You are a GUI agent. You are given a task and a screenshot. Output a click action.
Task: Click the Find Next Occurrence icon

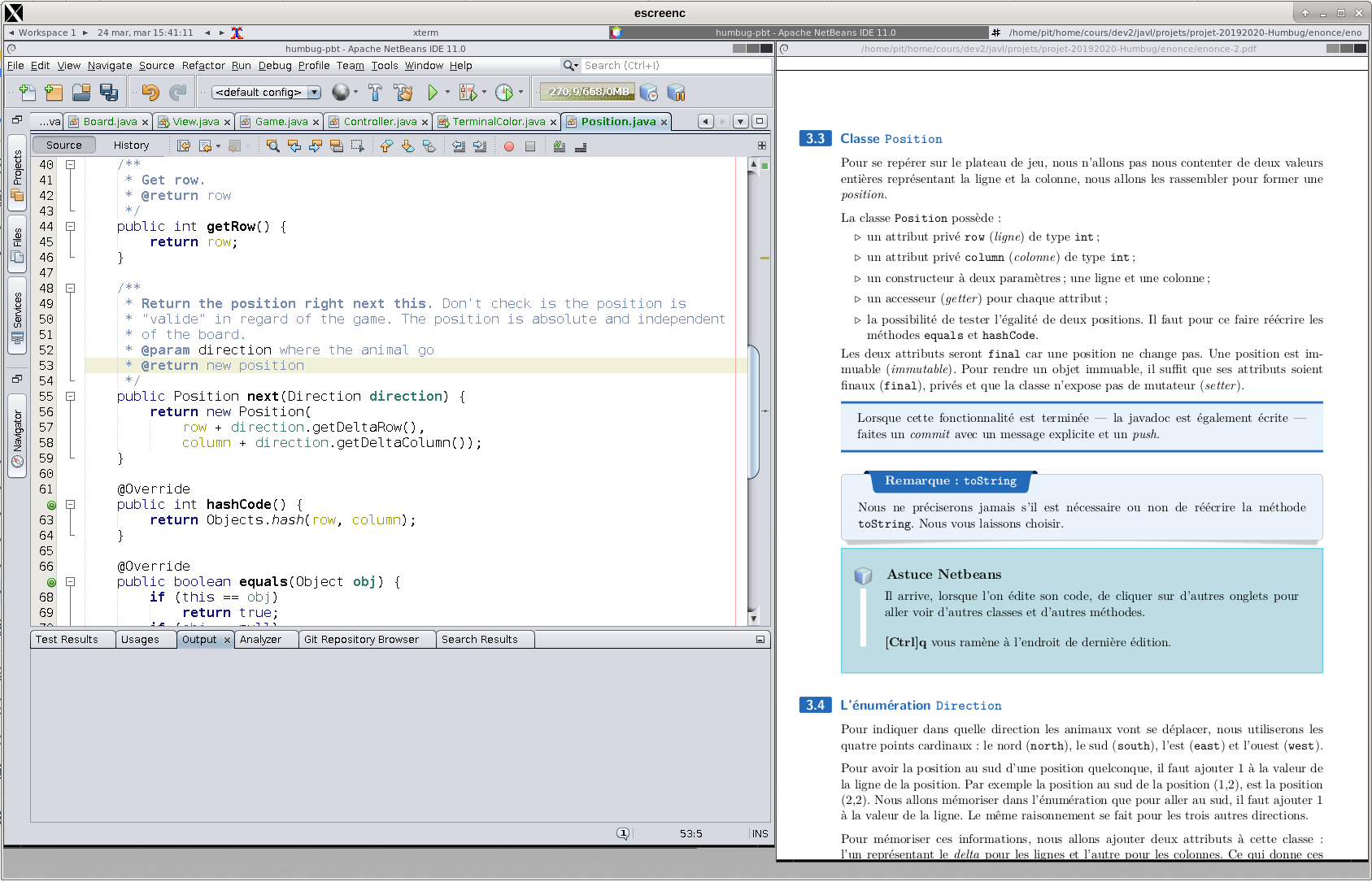pos(316,146)
